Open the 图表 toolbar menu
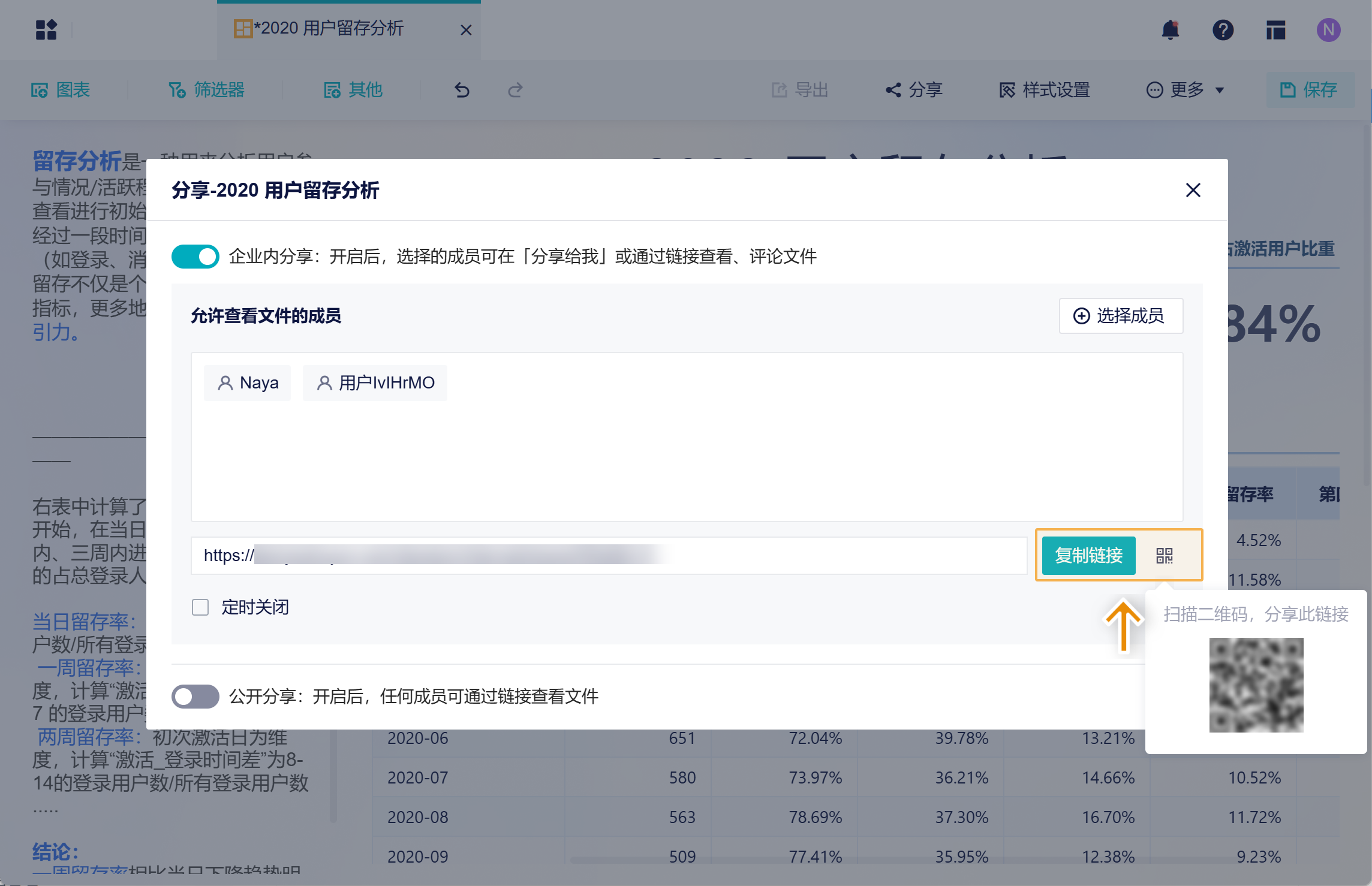Image resolution: width=1372 pixels, height=886 pixels. pyautogui.click(x=61, y=90)
